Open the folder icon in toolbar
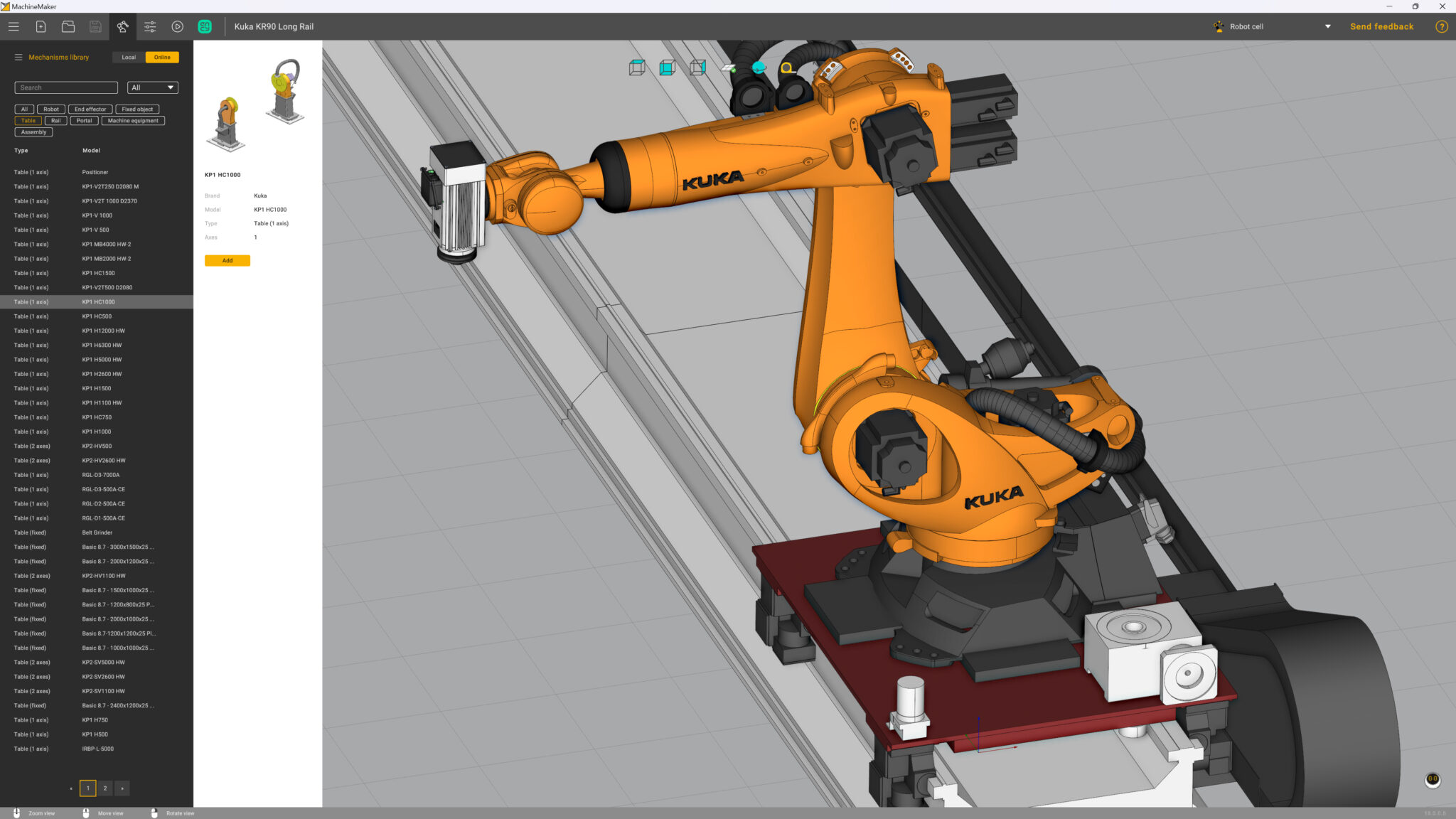 pos(68,26)
